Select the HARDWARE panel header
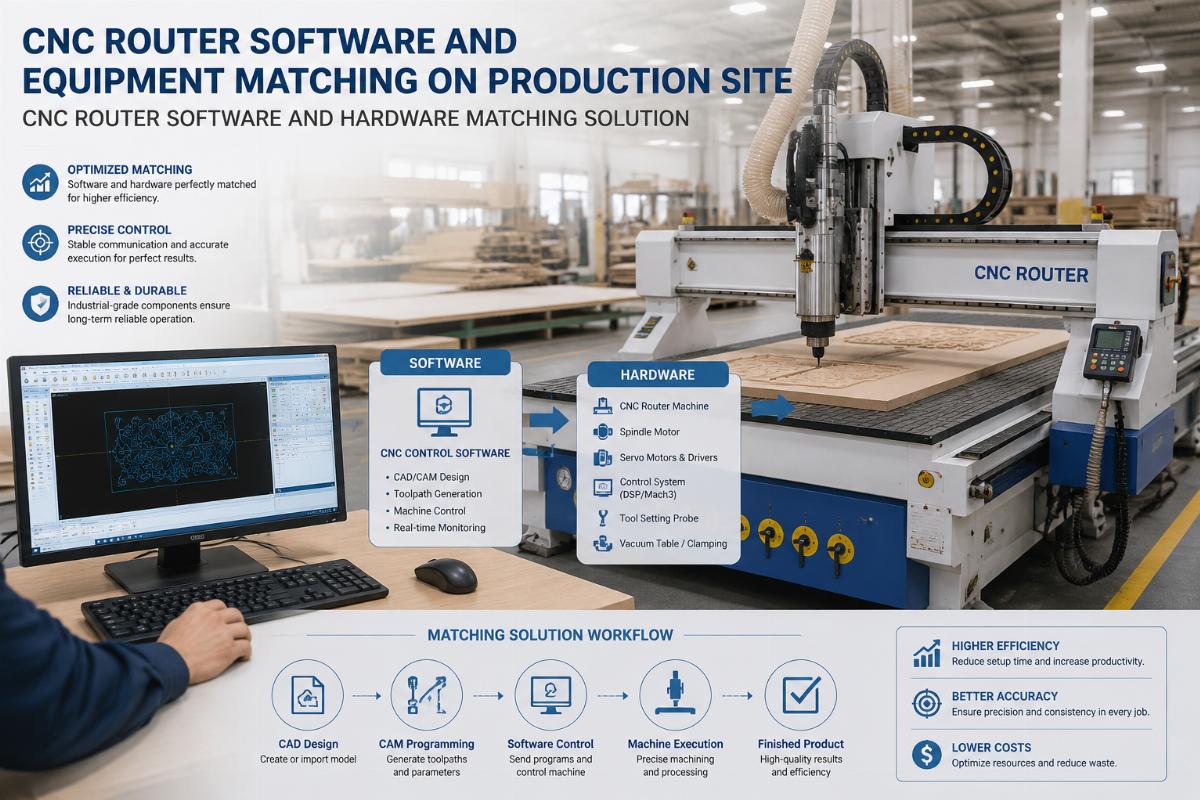 (657, 375)
